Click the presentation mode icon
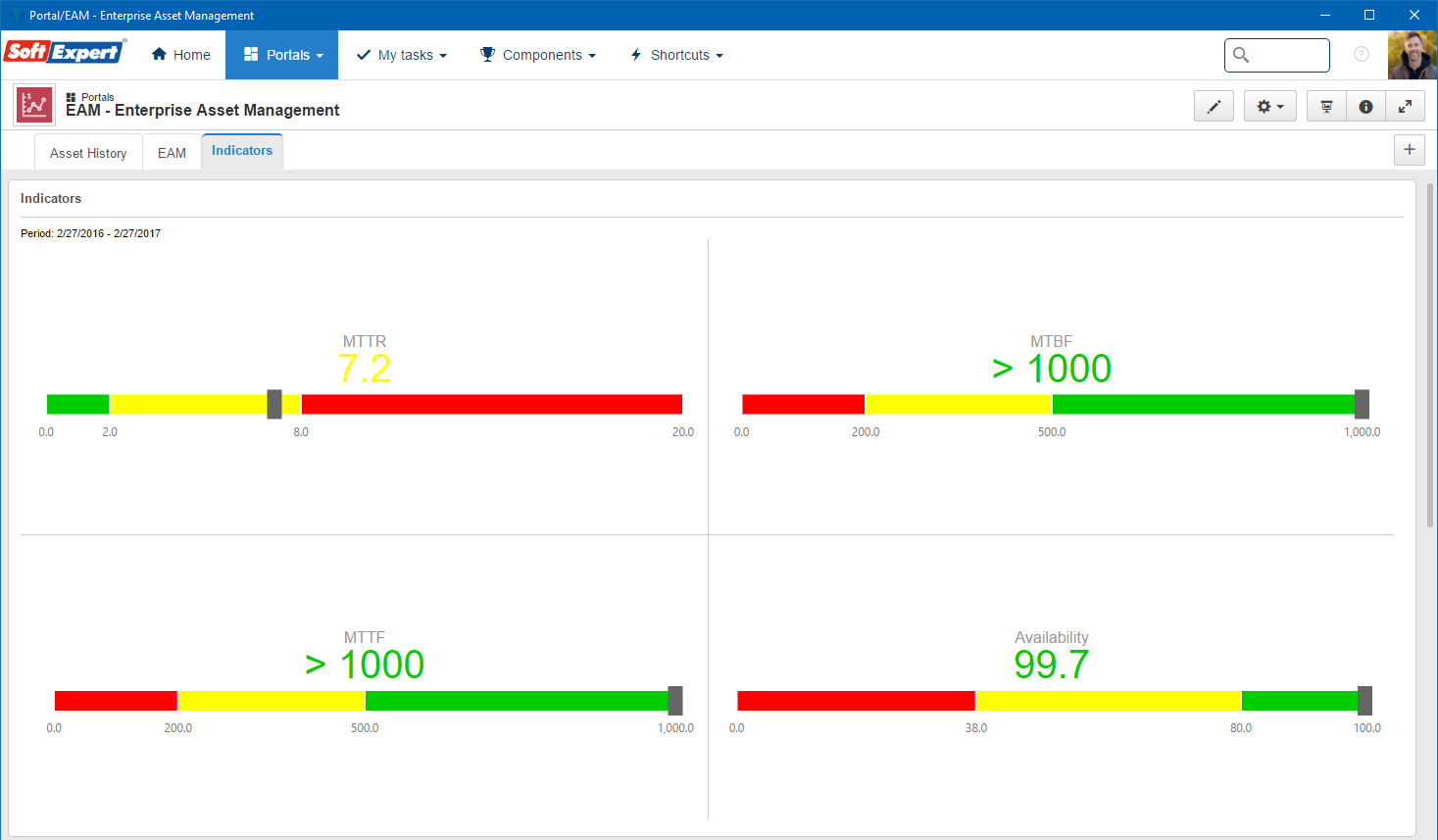 point(1326,106)
